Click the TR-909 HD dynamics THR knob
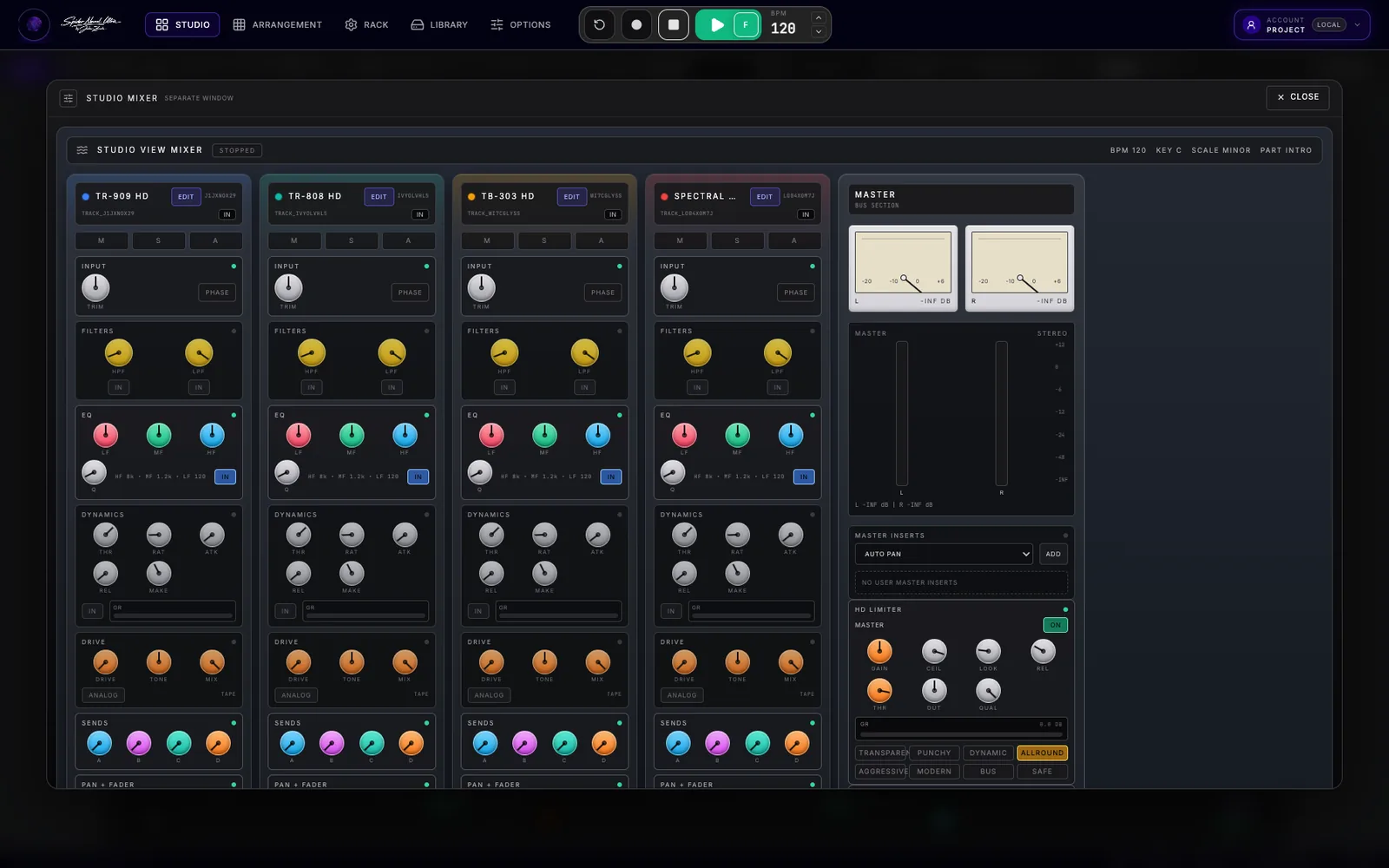This screenshot has width=1389, height=868. 106,534
